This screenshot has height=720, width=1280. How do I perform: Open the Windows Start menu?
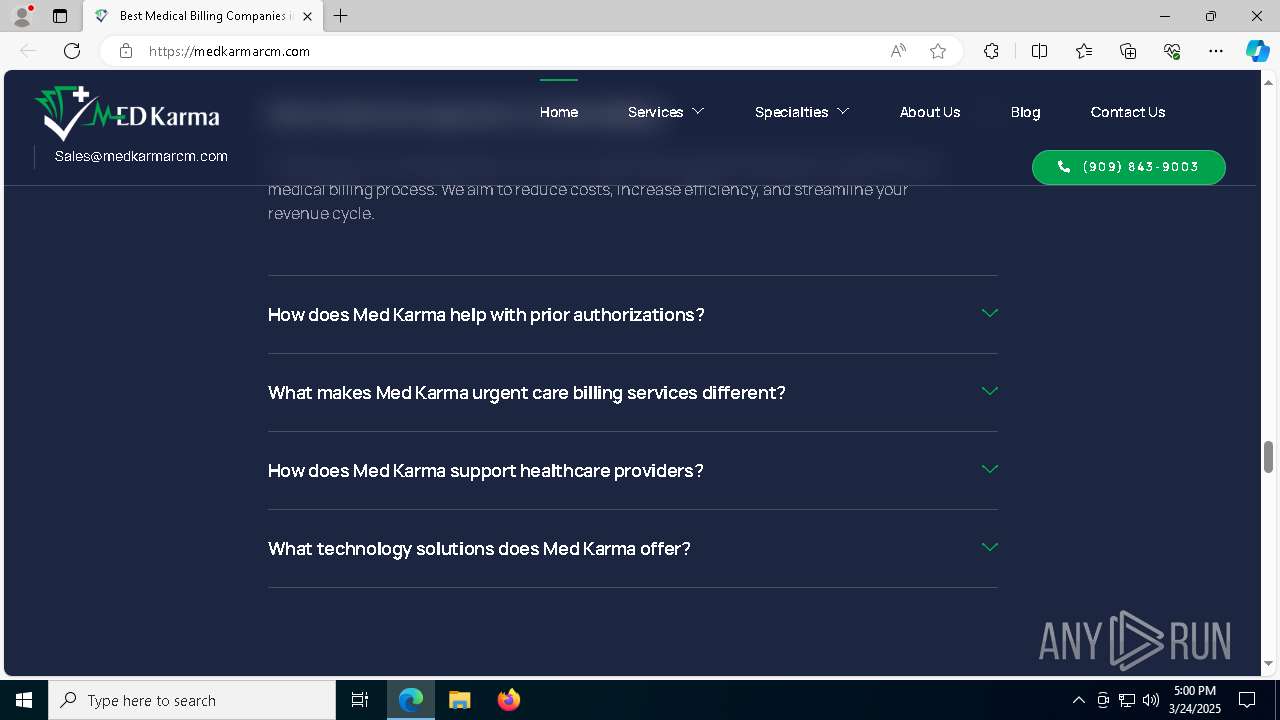pyautogui.click(x=24, y=700)
